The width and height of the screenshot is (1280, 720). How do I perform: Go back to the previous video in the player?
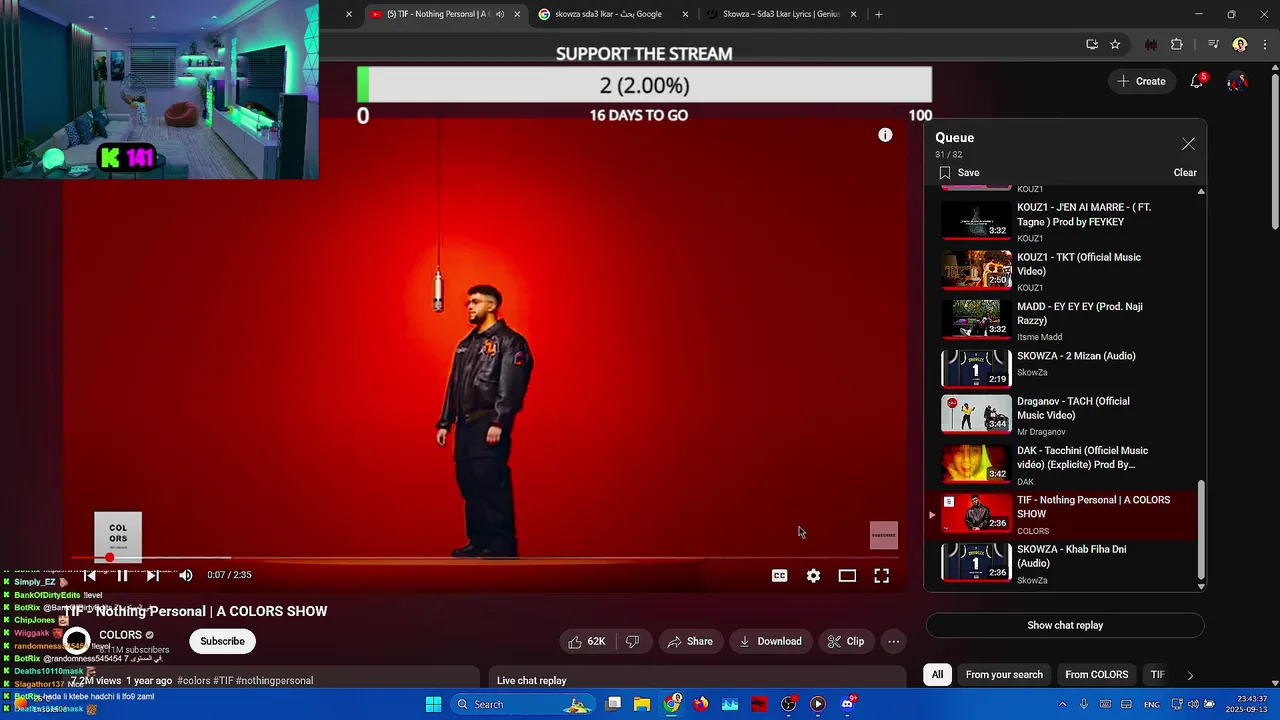coord(90,575)
